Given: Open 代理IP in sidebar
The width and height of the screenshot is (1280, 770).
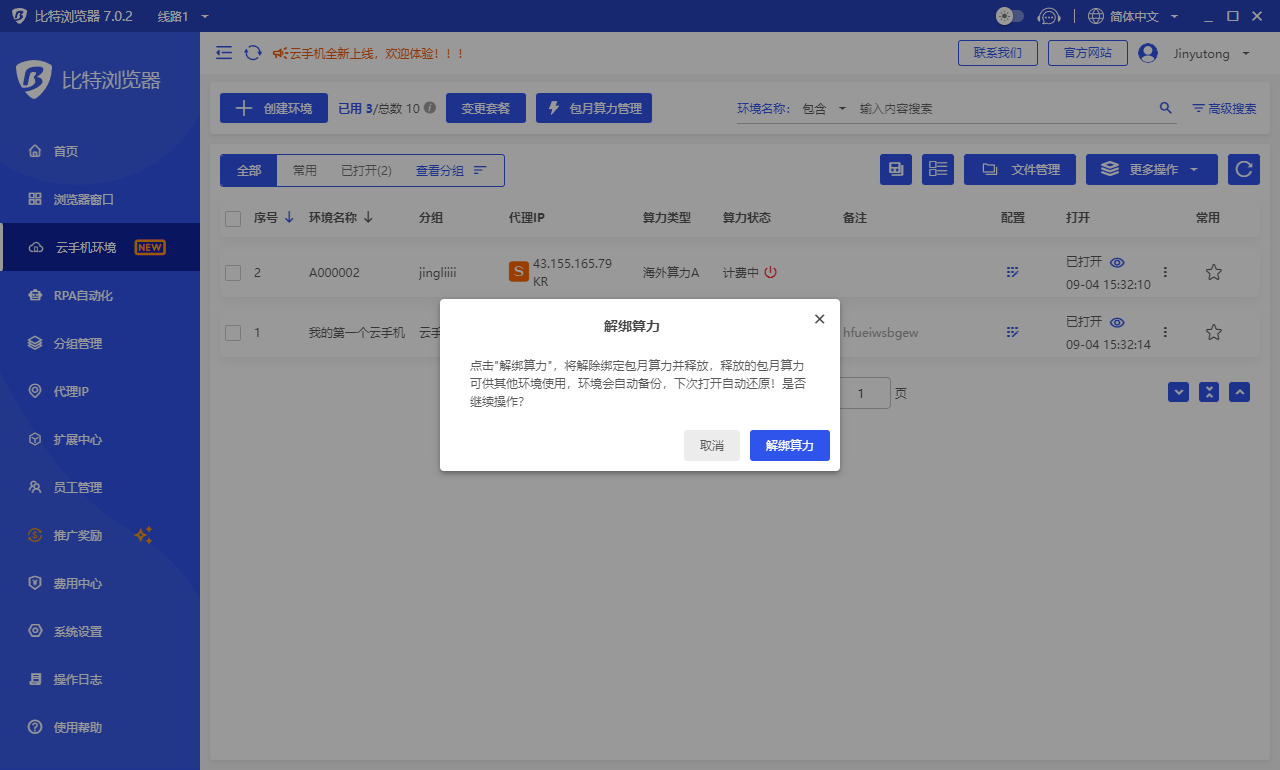Looking at the screenshot, I should coord(100,391).
